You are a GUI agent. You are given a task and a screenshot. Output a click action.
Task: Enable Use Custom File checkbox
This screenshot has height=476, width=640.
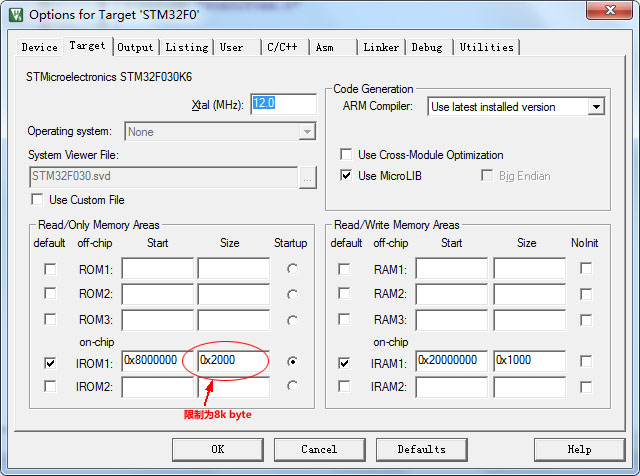click(x=37, y=200)
